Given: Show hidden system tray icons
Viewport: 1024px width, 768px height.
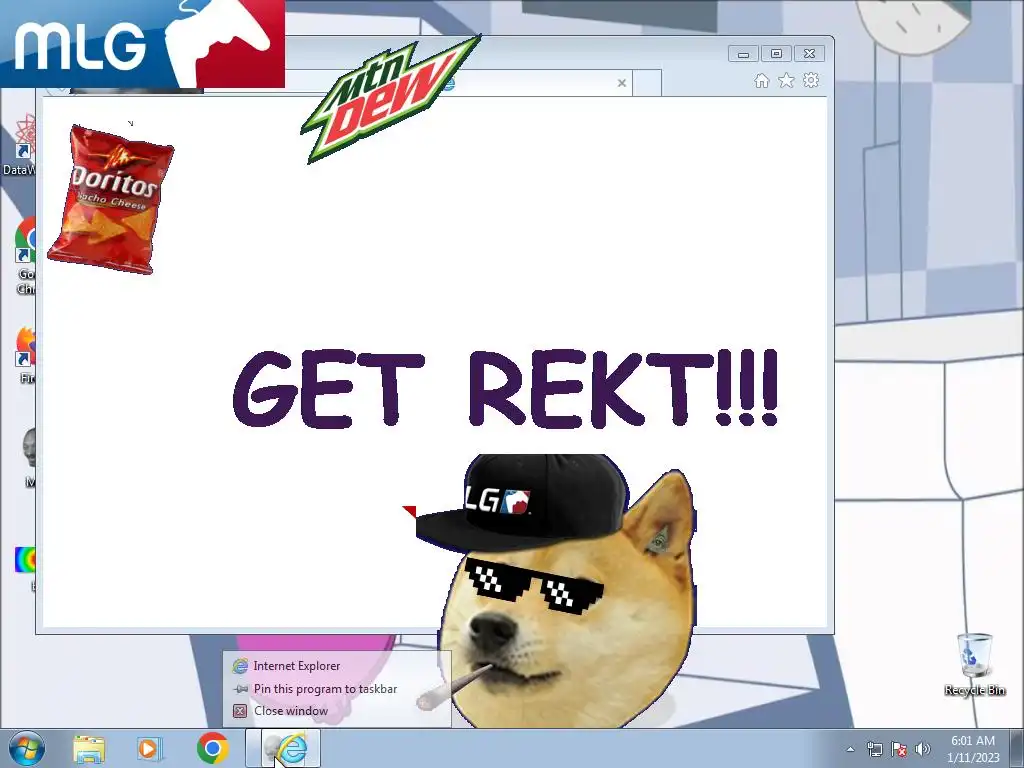Looking at the screenshot, I should (x=850, y=749).
